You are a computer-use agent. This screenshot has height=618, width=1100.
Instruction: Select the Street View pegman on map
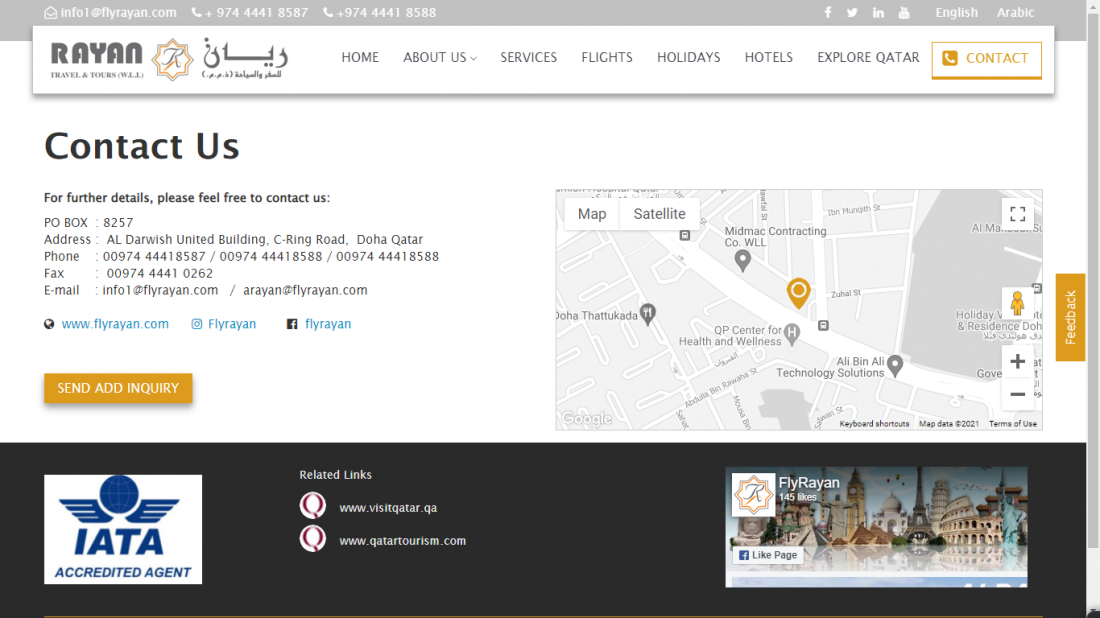coord(1017,303)
